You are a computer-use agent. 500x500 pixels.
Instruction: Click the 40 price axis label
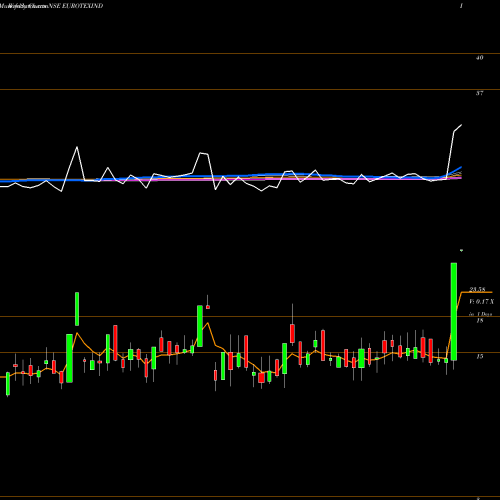tap(479, 58)
